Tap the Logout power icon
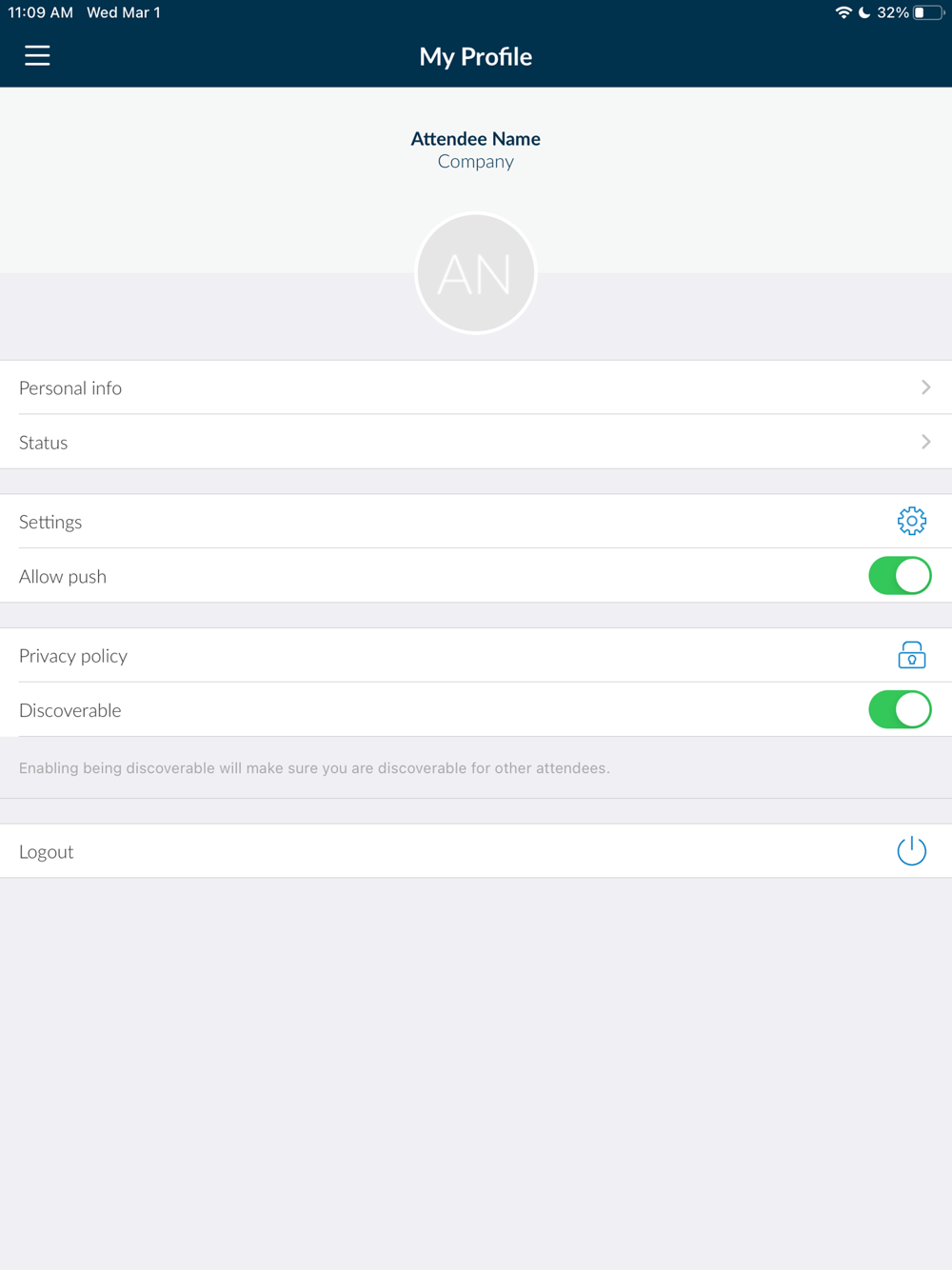This screenshot has height=1270, width=952. click(911, 850)
